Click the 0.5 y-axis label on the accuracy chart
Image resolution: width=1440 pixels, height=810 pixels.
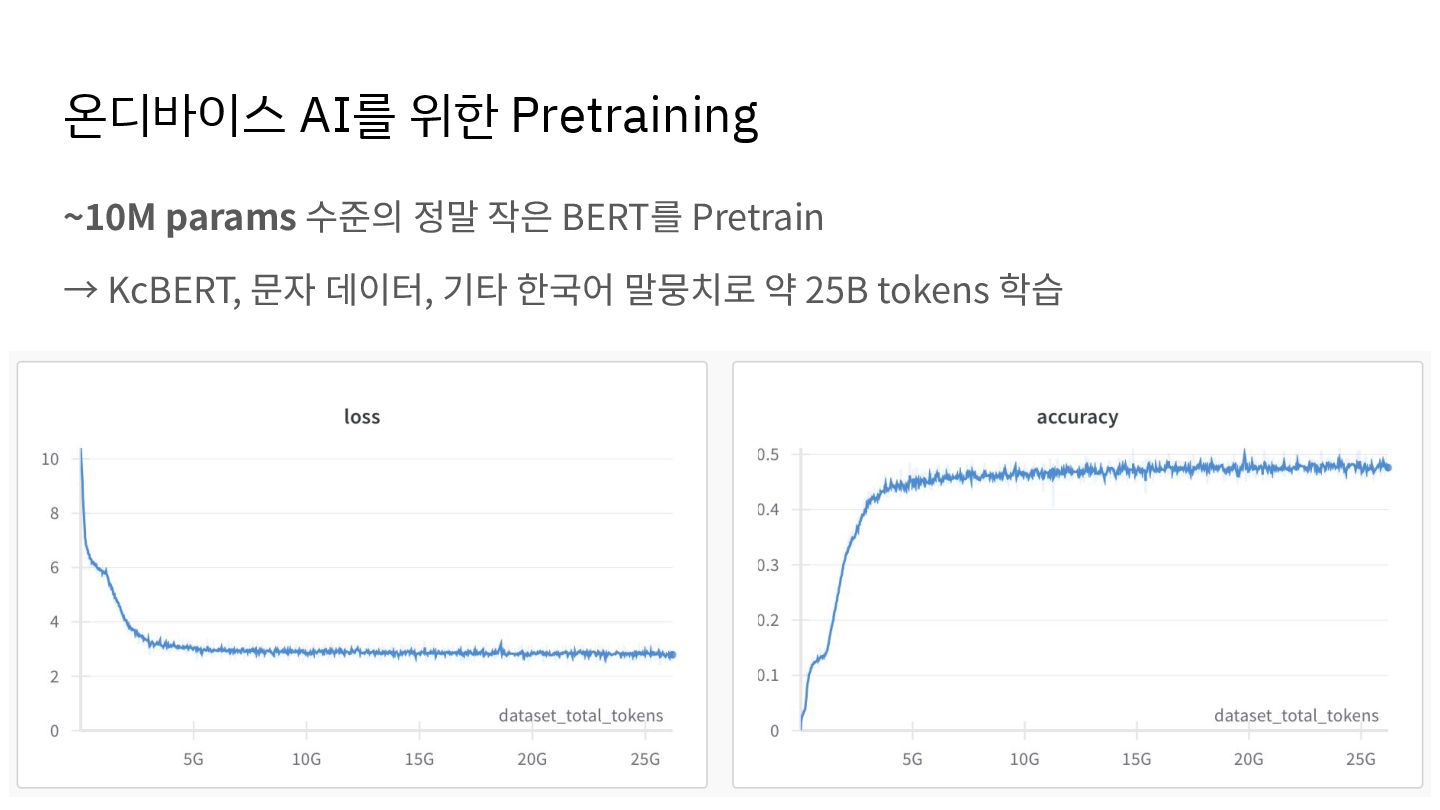[x=765, y=454]
